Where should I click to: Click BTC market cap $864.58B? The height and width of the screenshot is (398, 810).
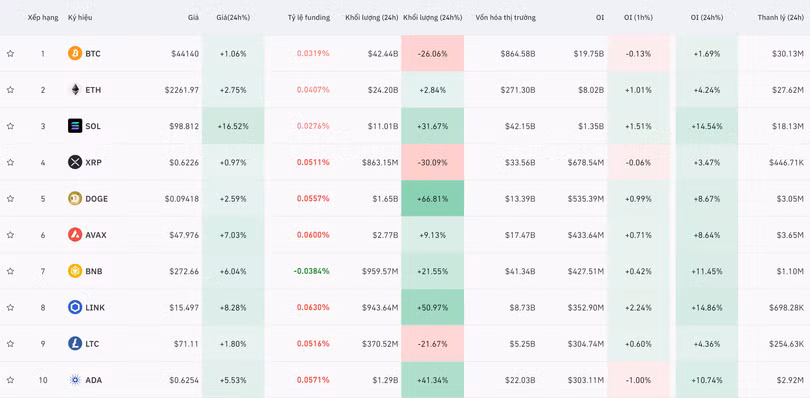click(518, 53)
